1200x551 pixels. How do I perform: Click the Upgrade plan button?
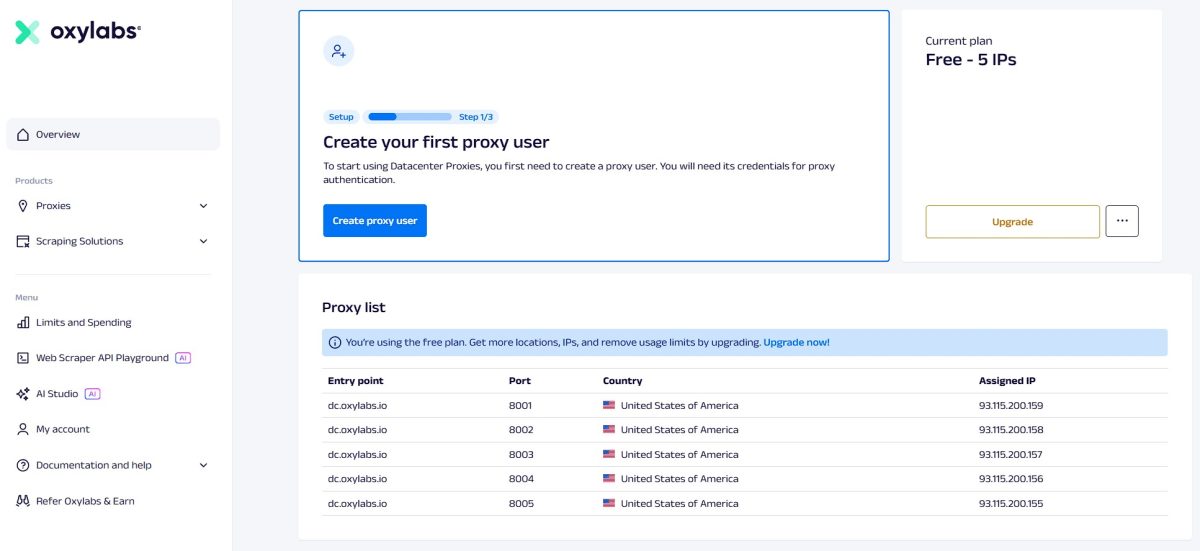point(1012,221)
